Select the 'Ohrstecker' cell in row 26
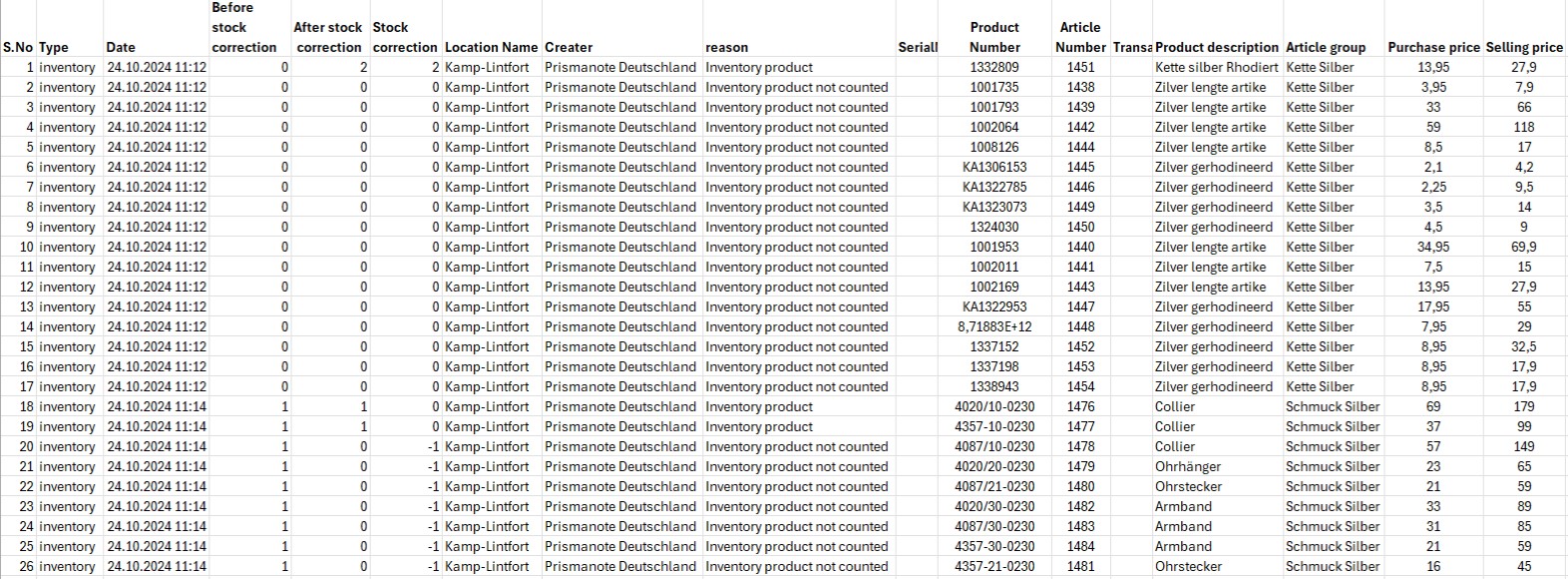The width and height of the screenshot is (1568, 579). tap(1188, 566)
